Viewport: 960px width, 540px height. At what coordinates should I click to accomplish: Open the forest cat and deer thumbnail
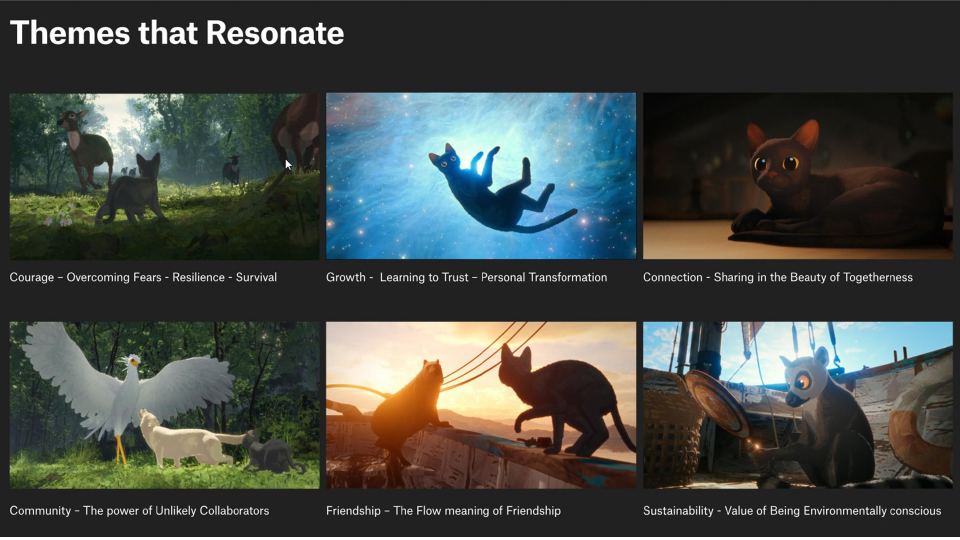pyautogui.click(x=165, y=176)
